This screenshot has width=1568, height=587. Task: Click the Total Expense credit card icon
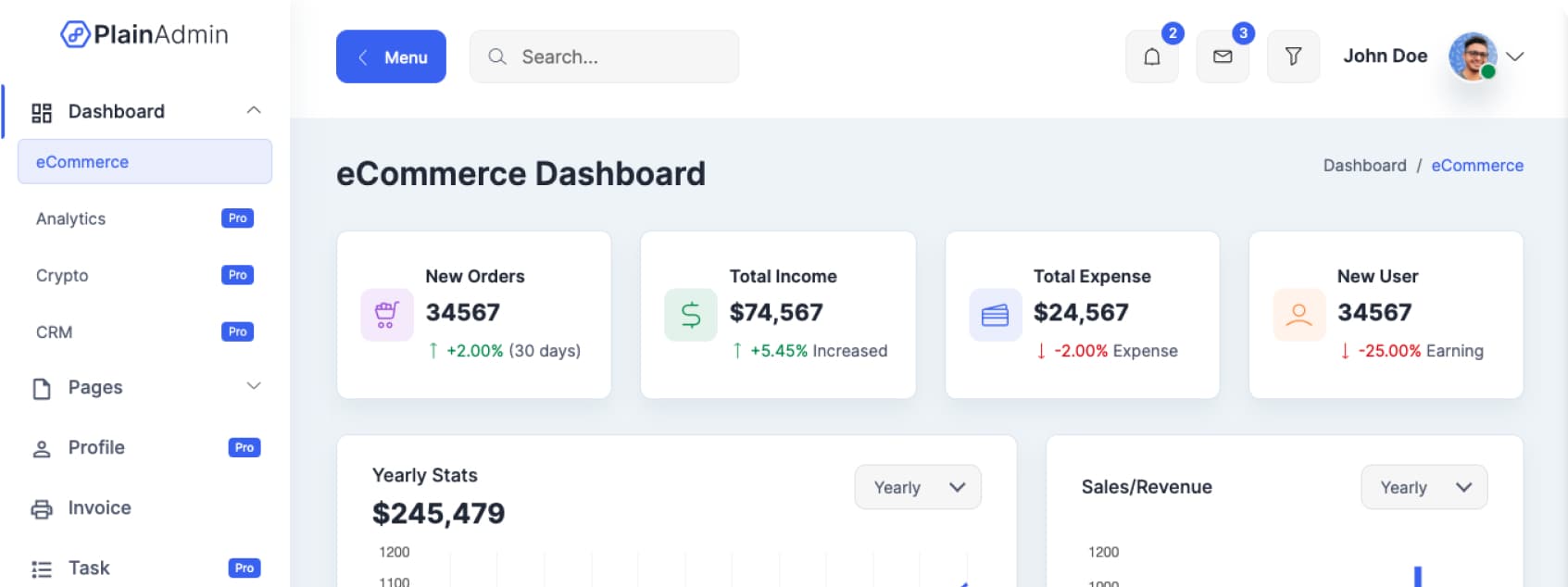click(995, 315)
